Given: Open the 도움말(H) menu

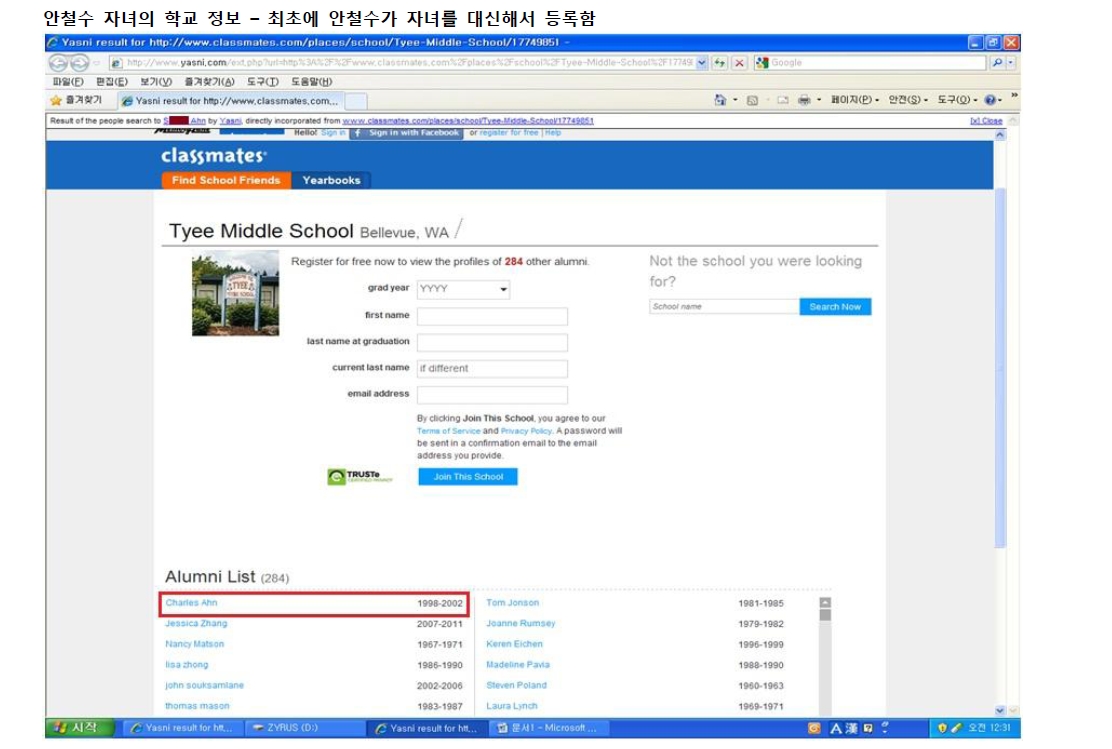Looking at the screenshot, I should click(x=311, y=82).
